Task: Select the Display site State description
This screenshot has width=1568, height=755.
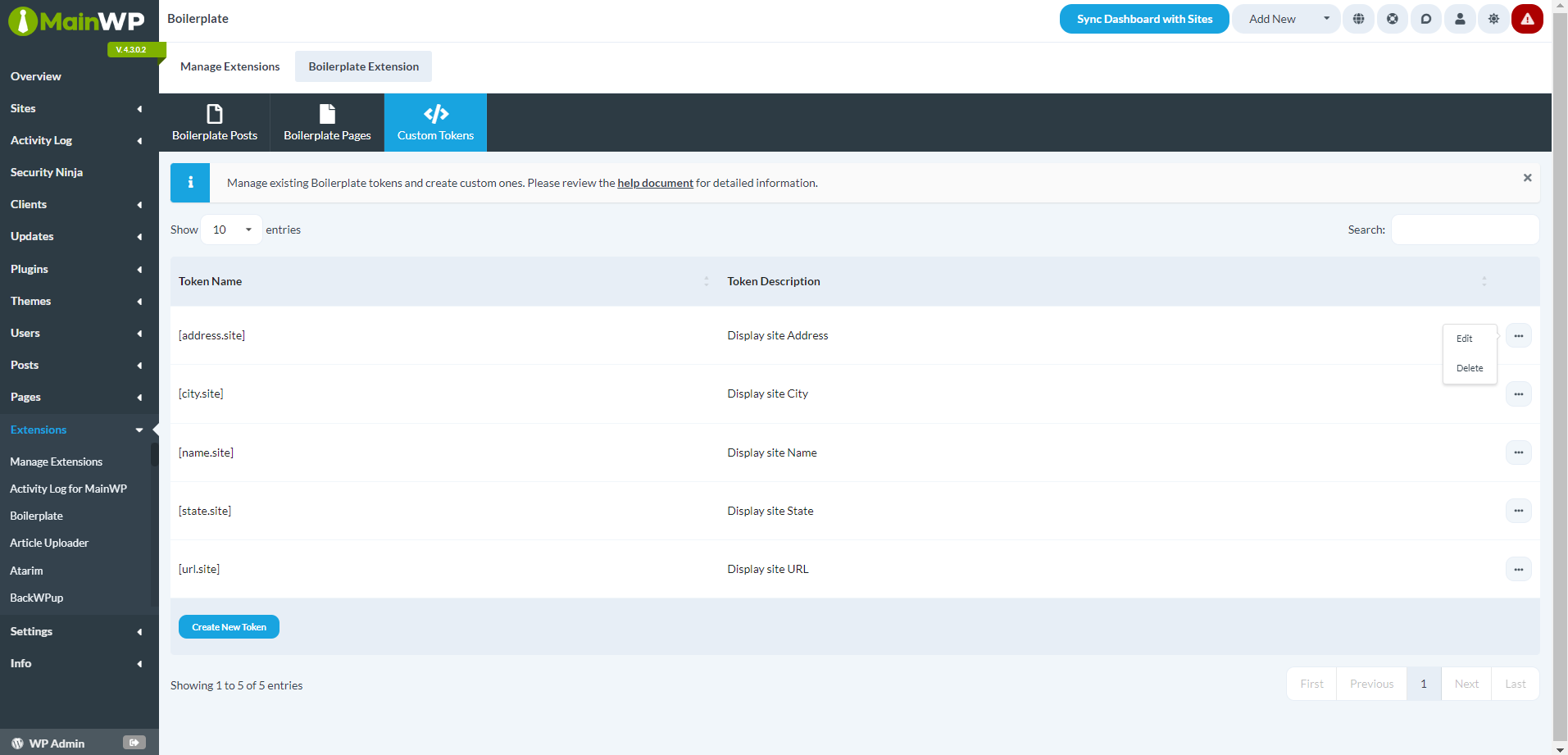Action: coord(770,511)
